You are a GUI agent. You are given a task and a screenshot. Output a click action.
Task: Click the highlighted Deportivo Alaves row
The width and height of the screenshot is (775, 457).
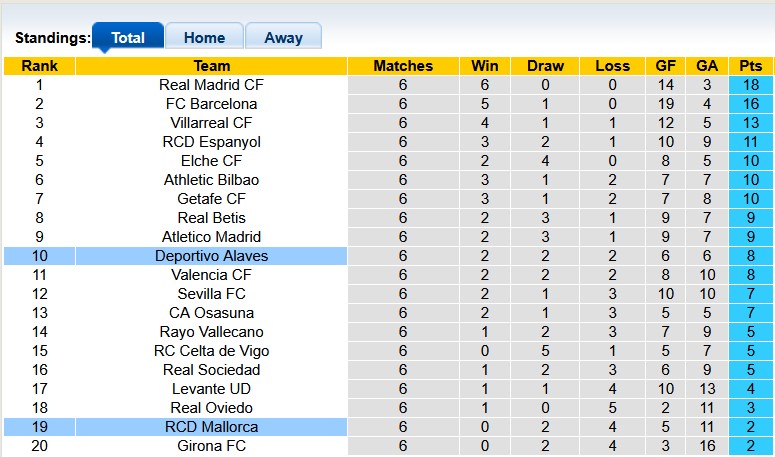pos(211,256)
